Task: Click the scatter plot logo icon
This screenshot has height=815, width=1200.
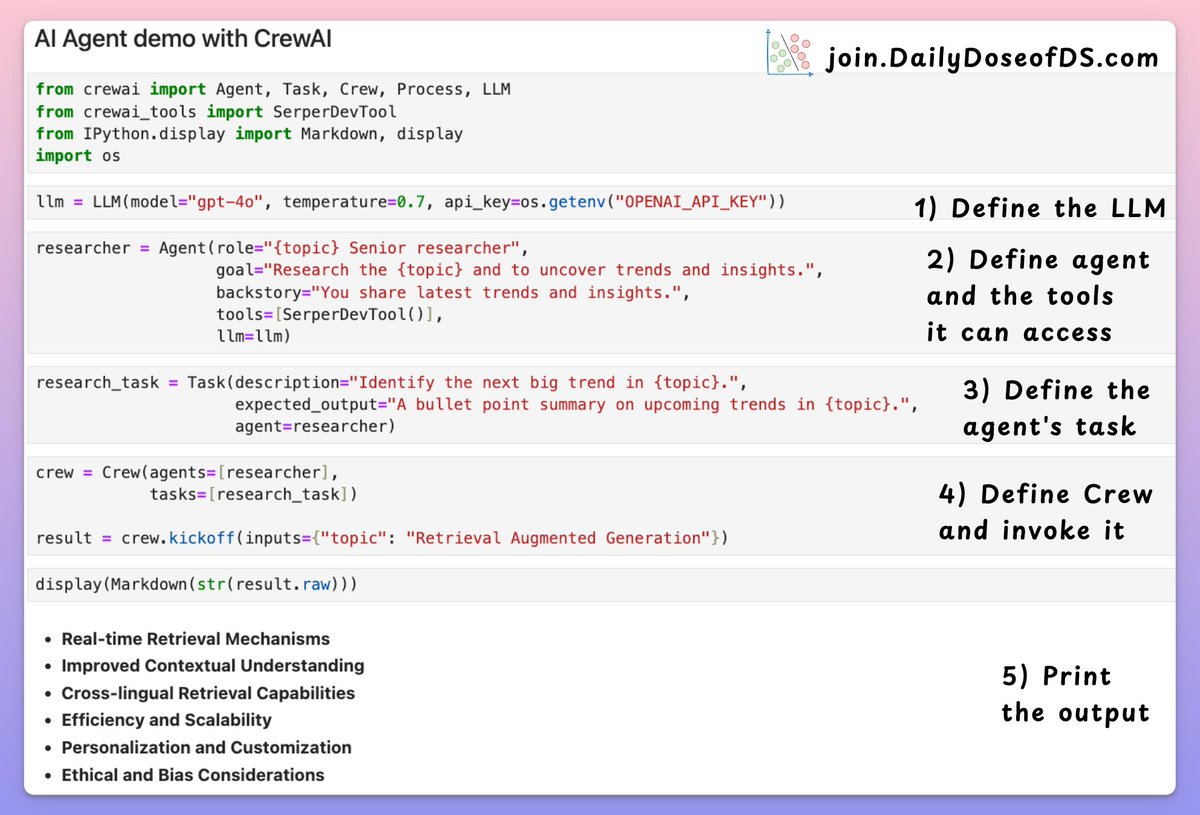Action: (788, 54)
